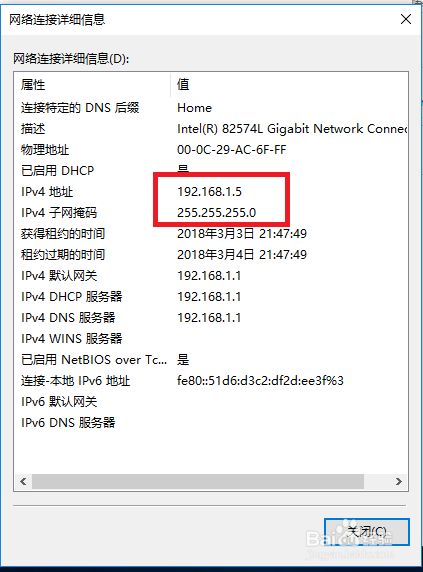Select the 描述 row with Intel adapter
The height and width of the screenshot is (572, 423).
(x=211, y=128)
